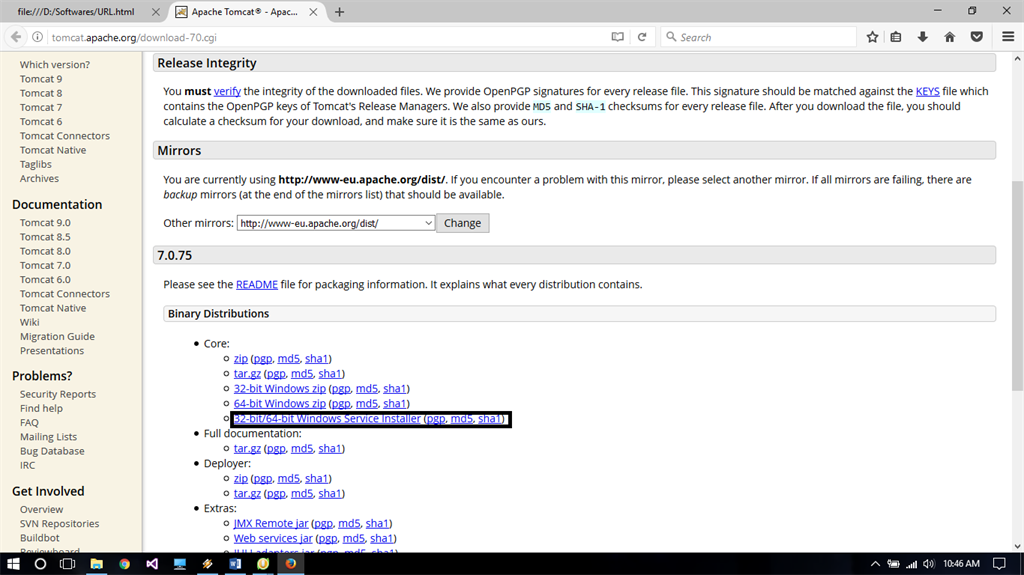
Task: Open Task View on the taskbar
Action: [67, 564]
